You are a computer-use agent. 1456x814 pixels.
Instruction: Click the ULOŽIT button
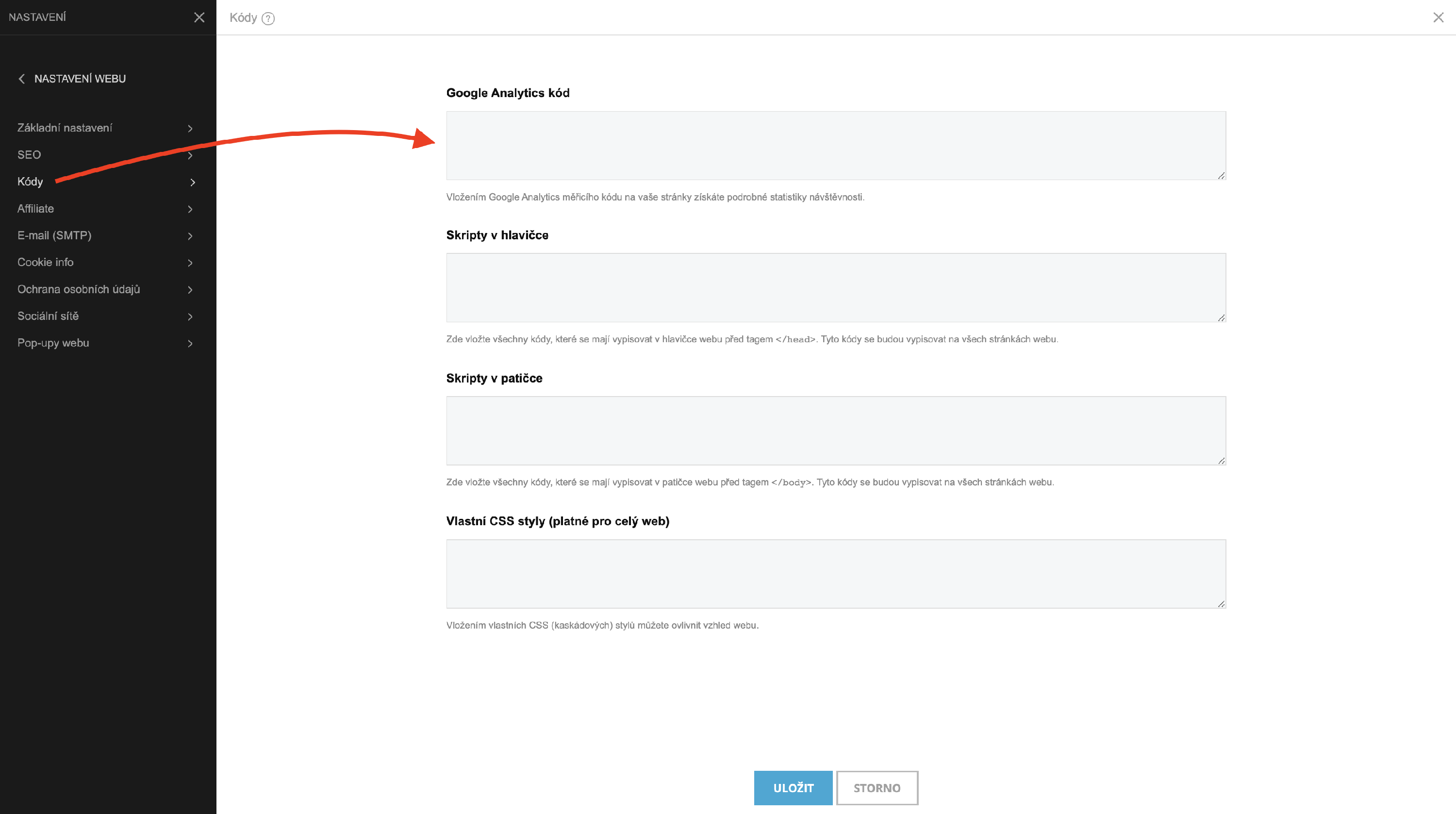coord(793,787)
